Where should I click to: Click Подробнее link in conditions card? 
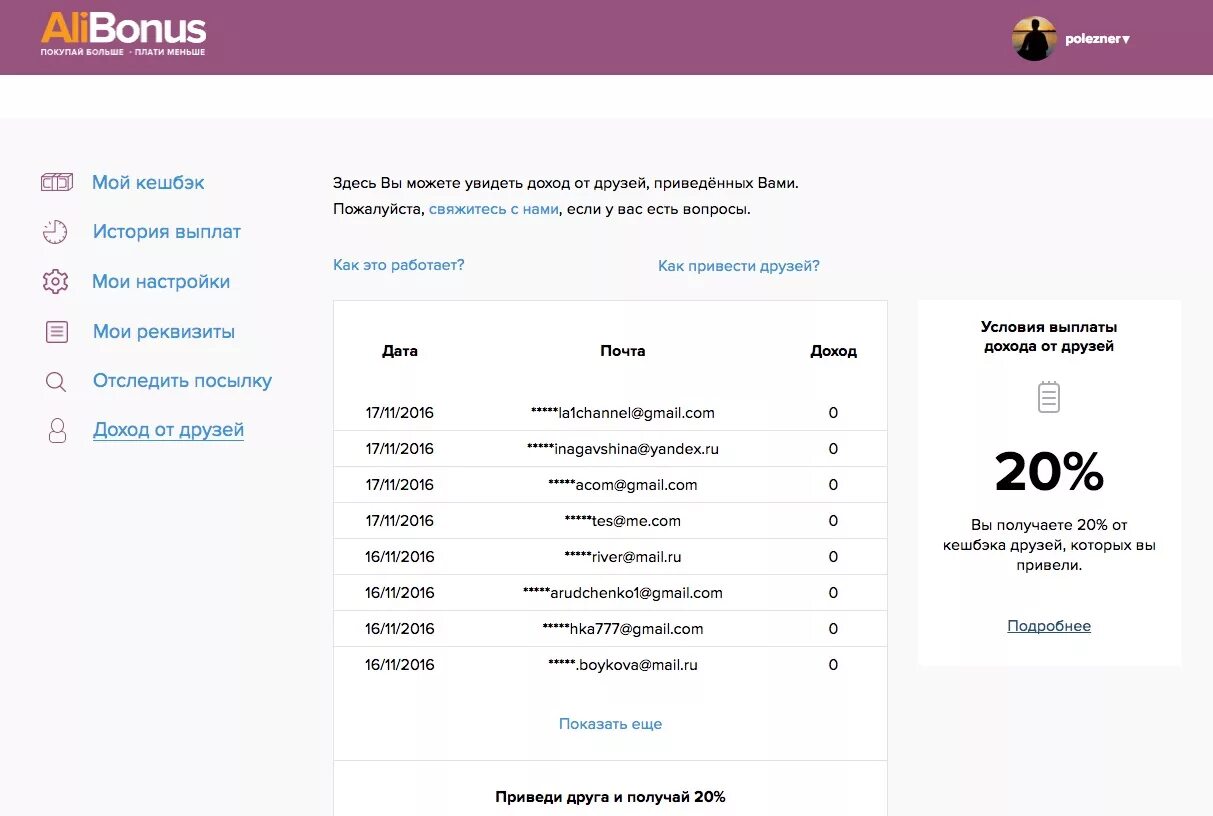(1049, 627)
